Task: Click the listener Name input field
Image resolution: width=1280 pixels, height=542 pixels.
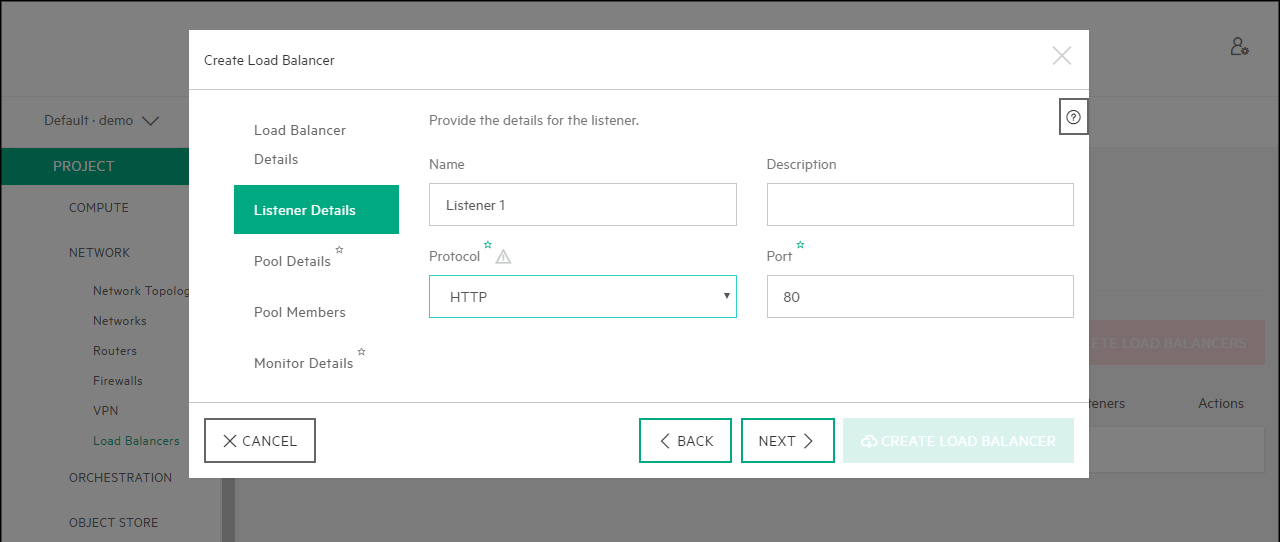Action: [x=582, y=205]
